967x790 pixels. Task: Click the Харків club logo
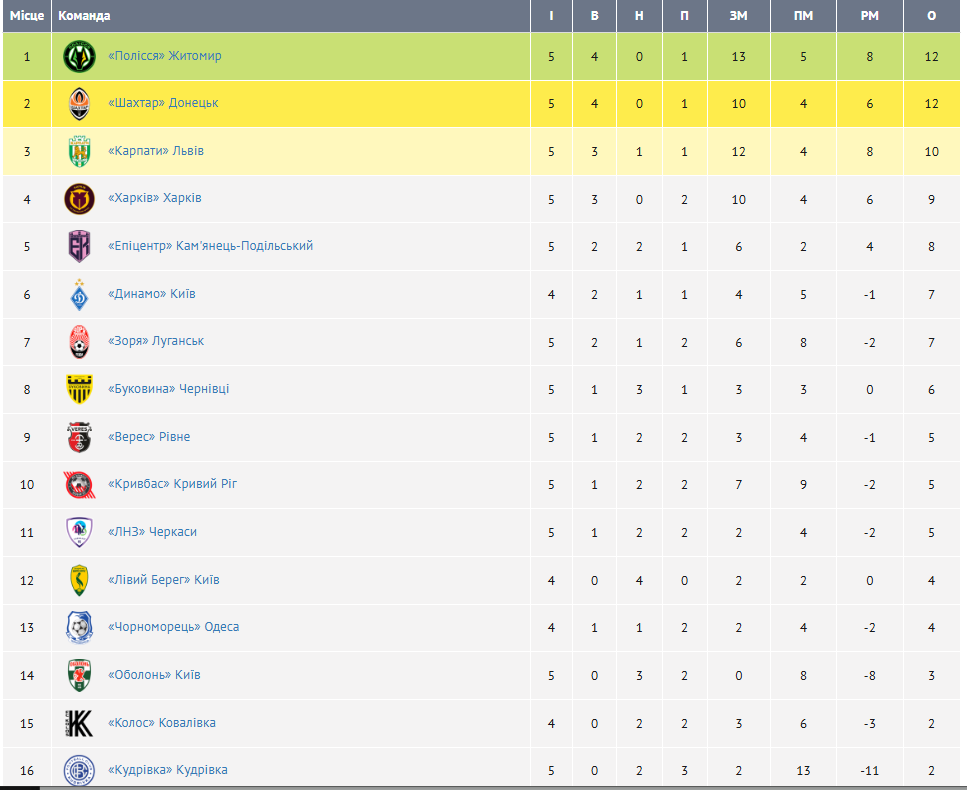click(80, 199)
